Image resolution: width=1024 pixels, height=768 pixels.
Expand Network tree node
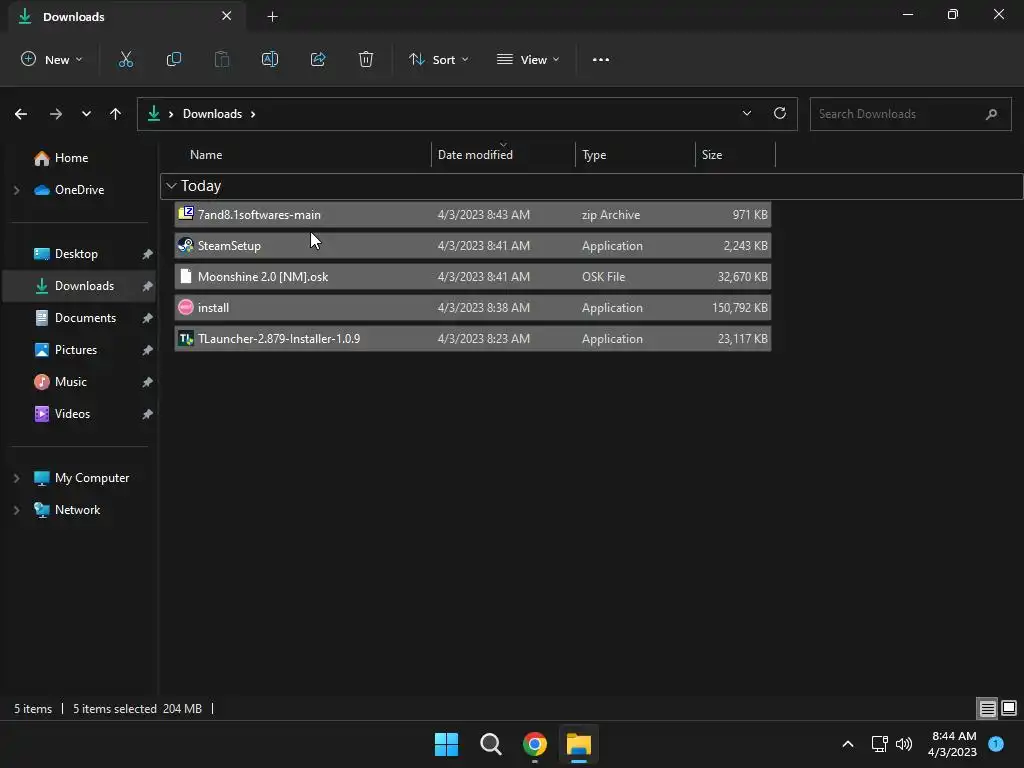[x=16, y=510]
